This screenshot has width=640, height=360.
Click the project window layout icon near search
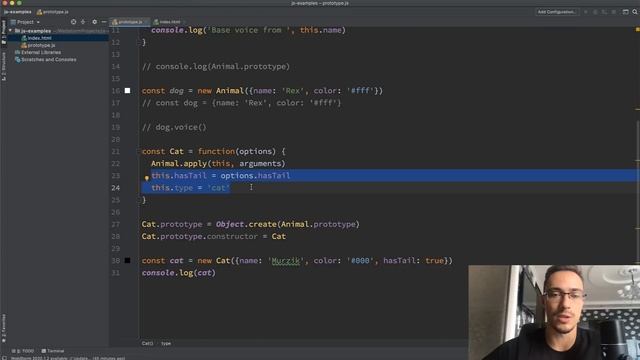click(625, 12)
